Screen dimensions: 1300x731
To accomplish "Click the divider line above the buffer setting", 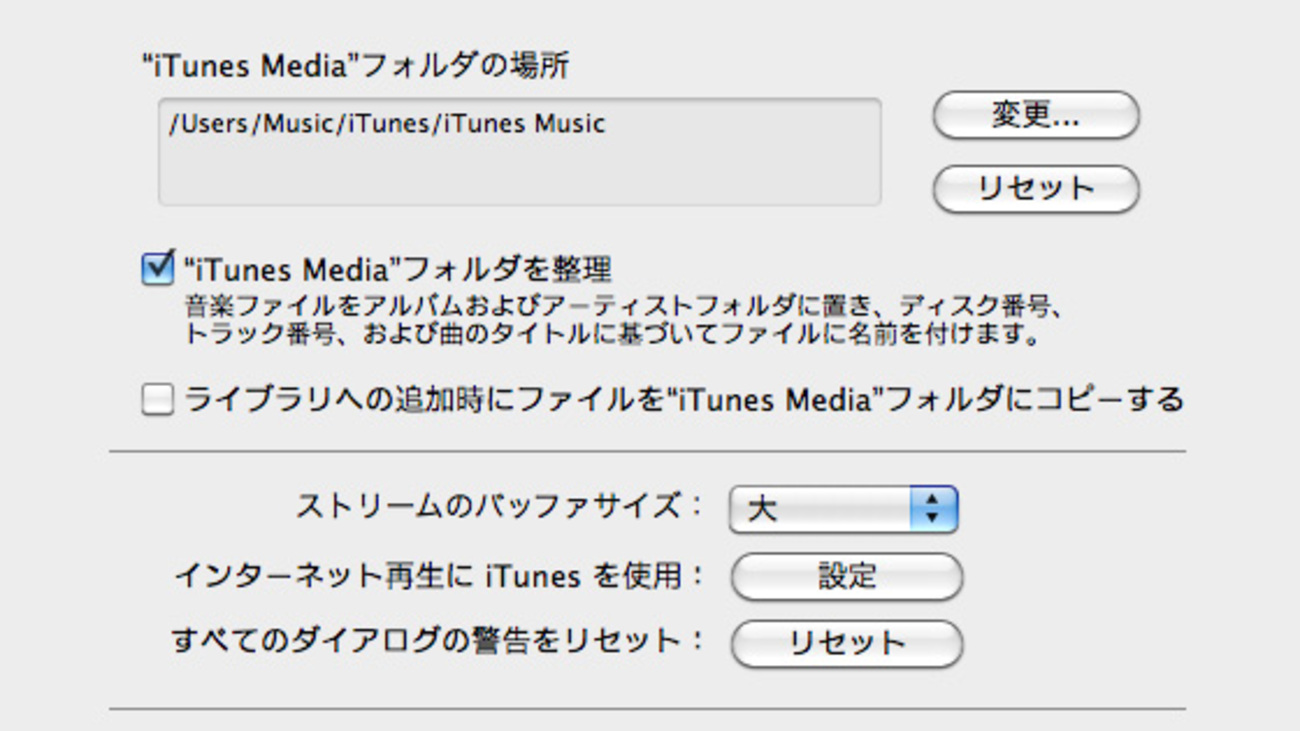I will tap(647, 451).
